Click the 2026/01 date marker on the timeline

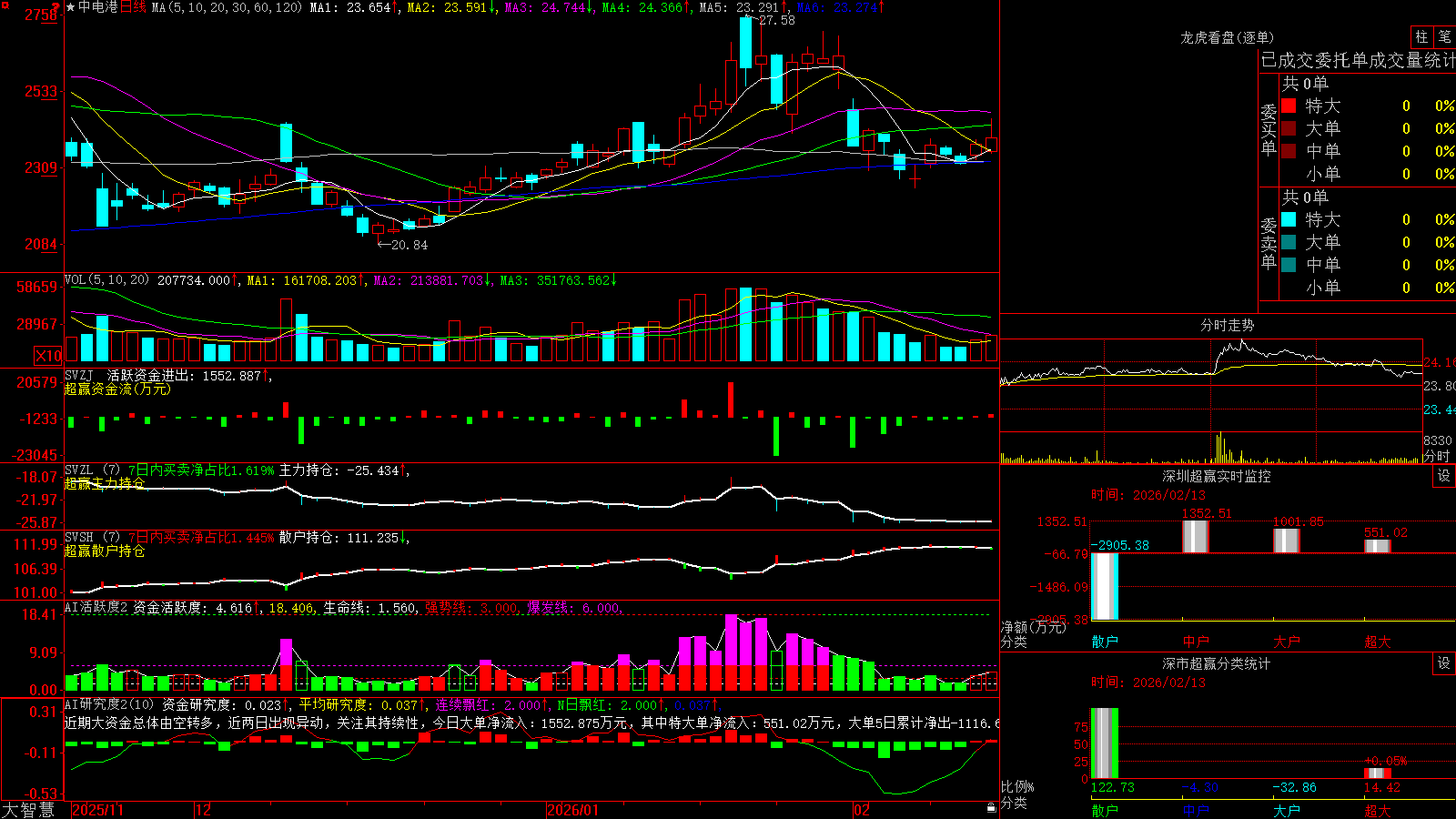click(x=572, y=810)
